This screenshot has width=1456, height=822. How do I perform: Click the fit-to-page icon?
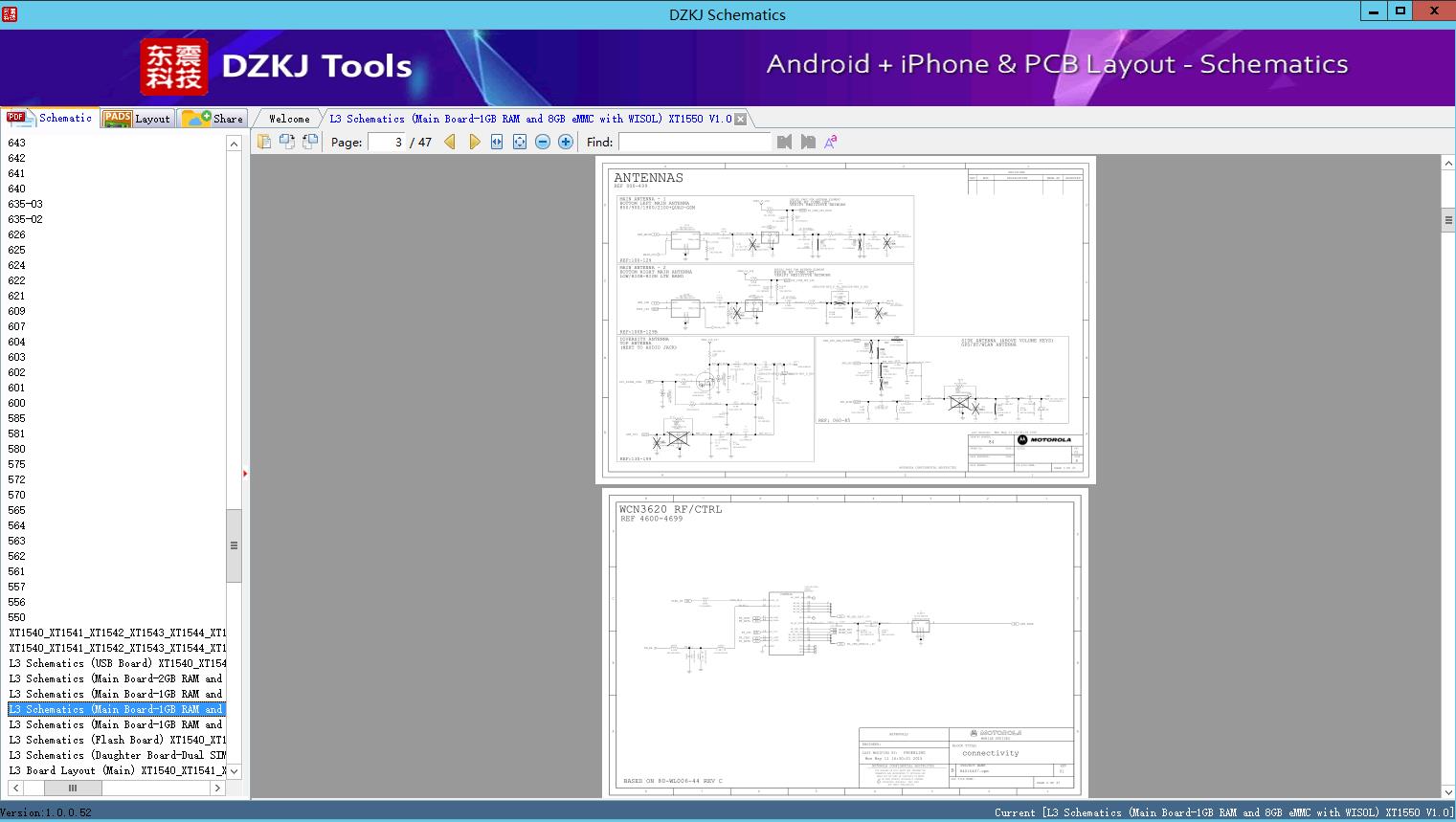pyautogui.click(x=519, y=142)
